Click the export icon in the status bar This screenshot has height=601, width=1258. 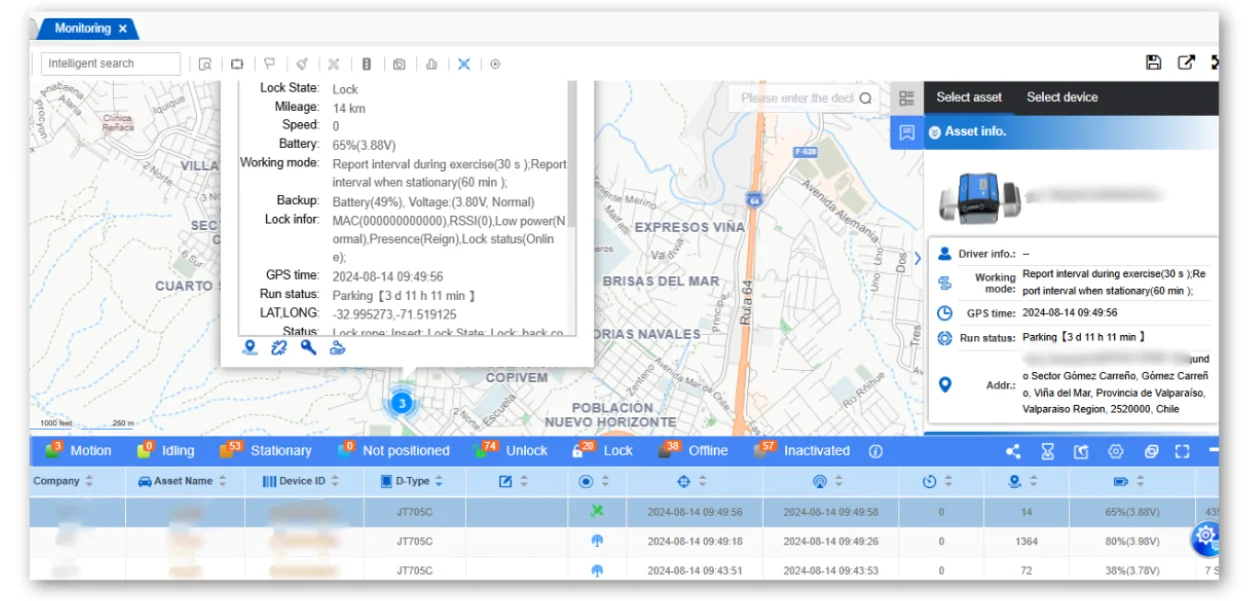(x=1081, y=451)
